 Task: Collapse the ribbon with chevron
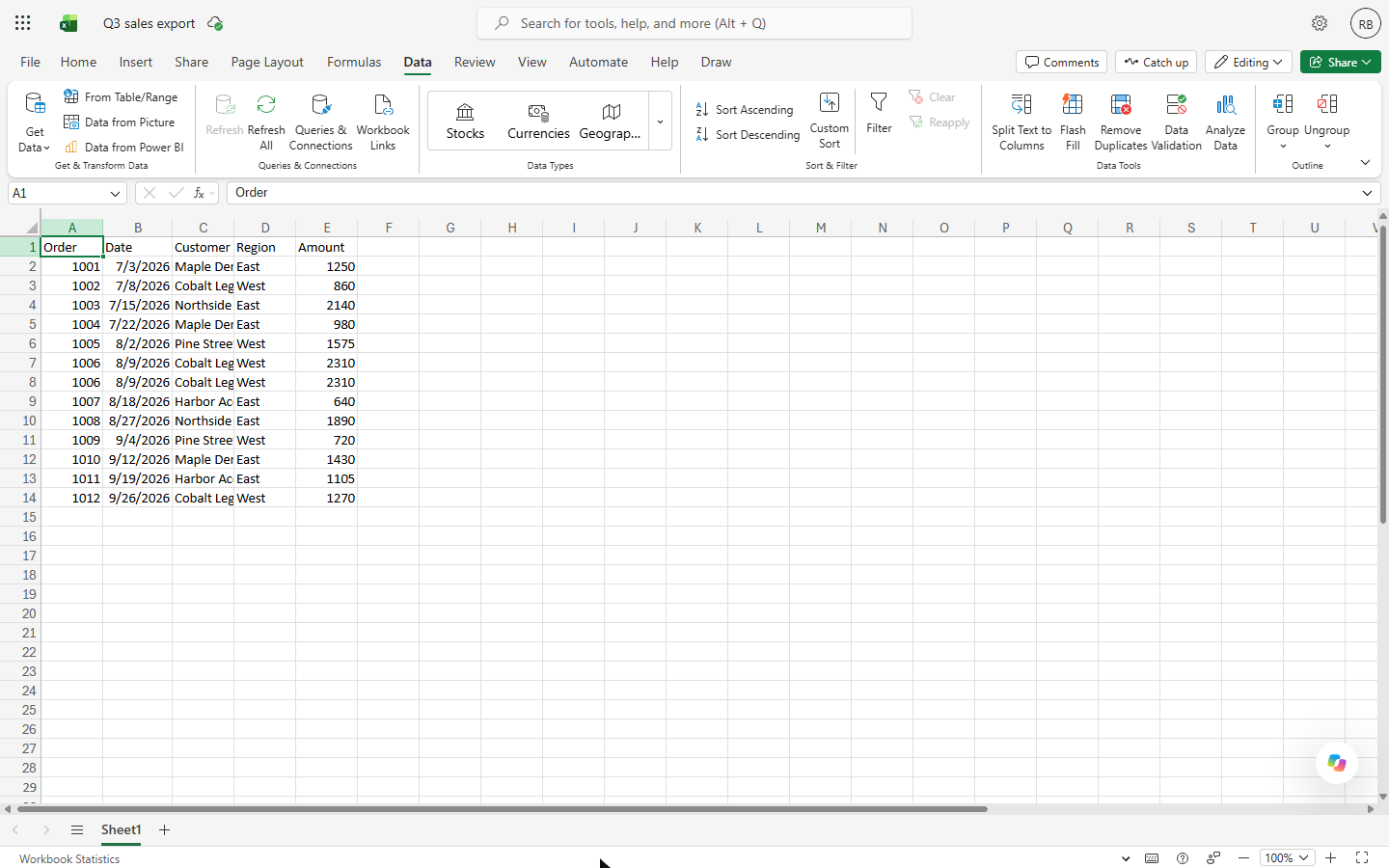(x=1366, y=162)
